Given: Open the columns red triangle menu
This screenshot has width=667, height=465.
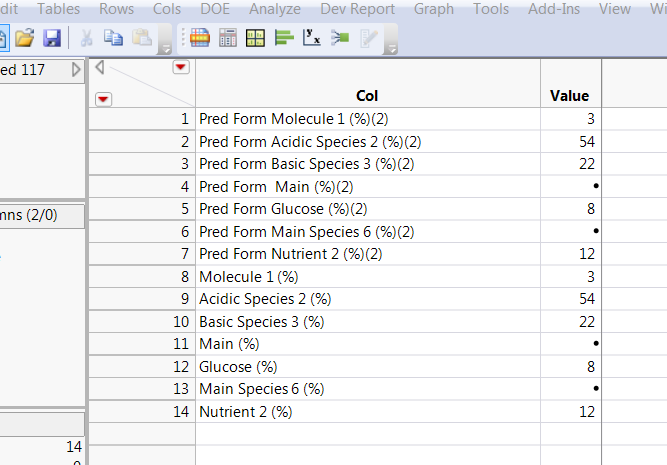Looking at the screenshot, I should [x=181, y=67].
